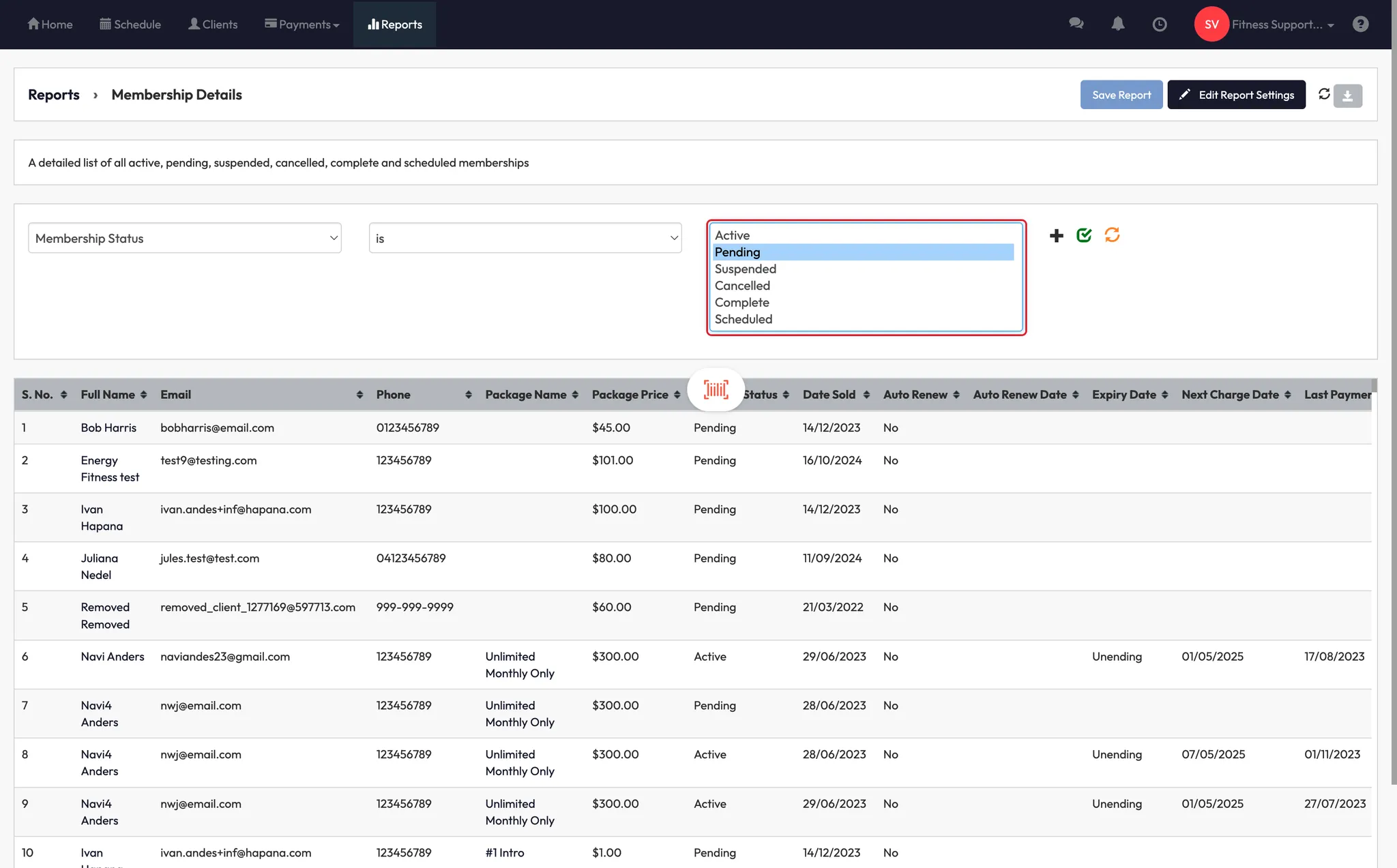Open the clock history icon
Image resolution: width=1397 pixels, height=868 pixels.
pyautogui.click(x=1159, y=25)
